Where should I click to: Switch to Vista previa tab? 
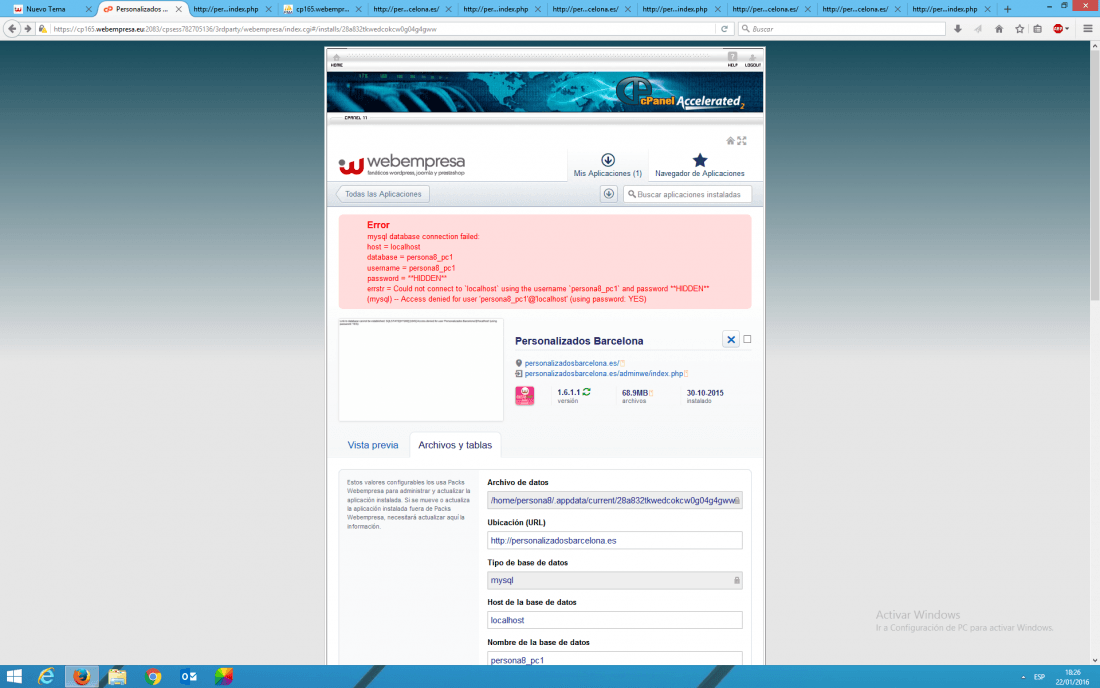tap(373, 445)
